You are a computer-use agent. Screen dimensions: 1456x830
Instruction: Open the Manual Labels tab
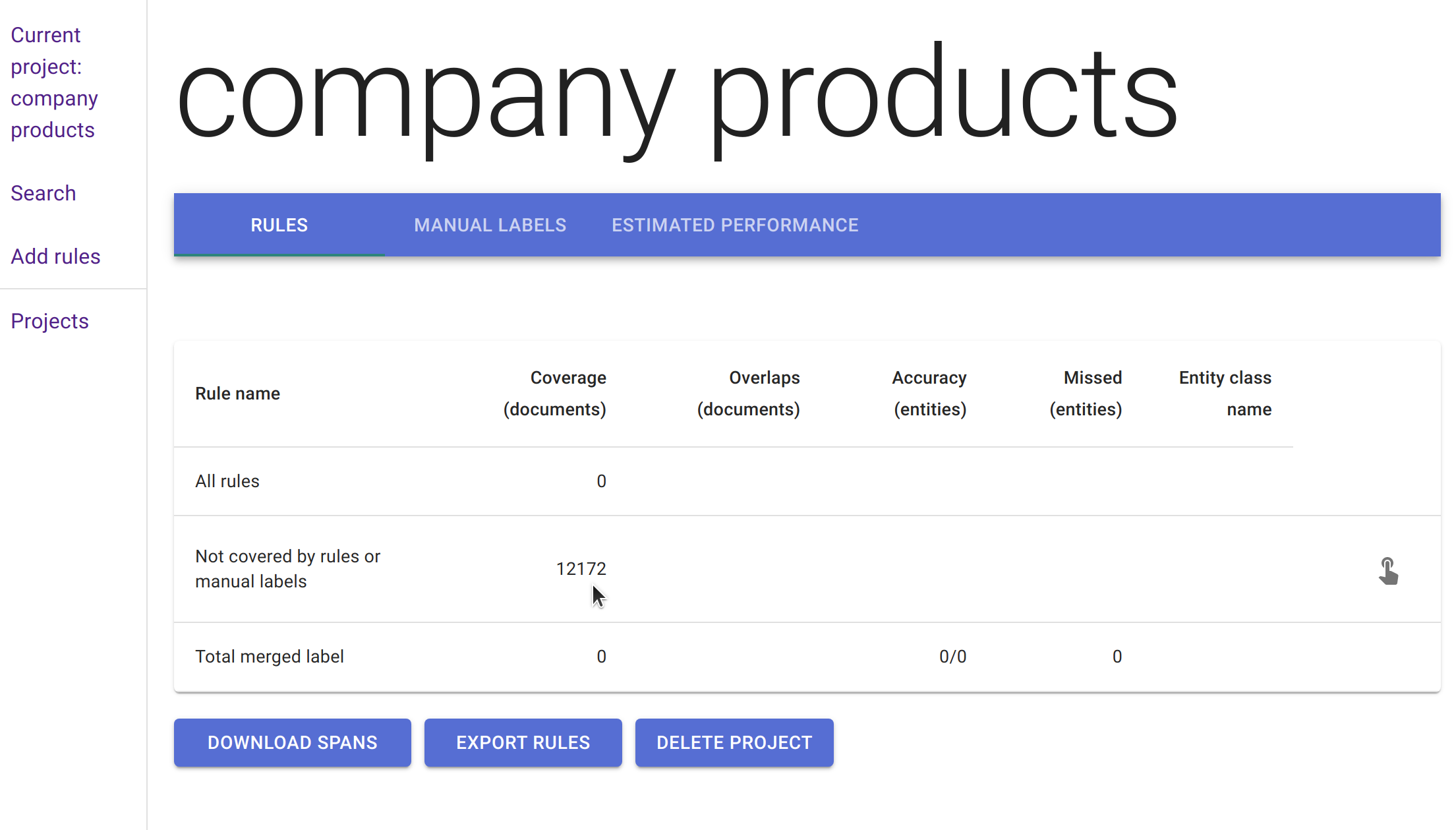pos(490,225)
